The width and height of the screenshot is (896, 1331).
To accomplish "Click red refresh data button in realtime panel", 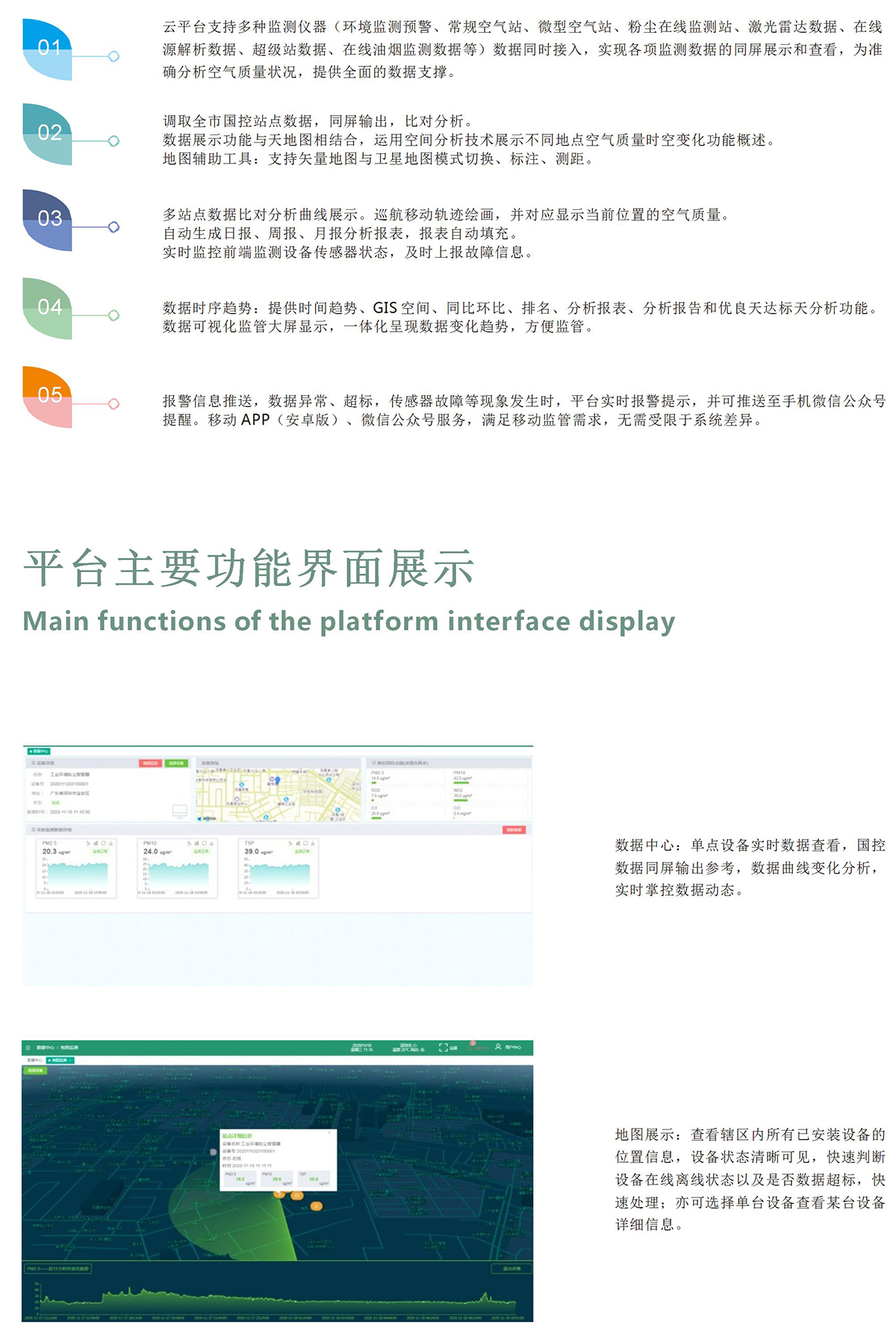I will (514, 830).
